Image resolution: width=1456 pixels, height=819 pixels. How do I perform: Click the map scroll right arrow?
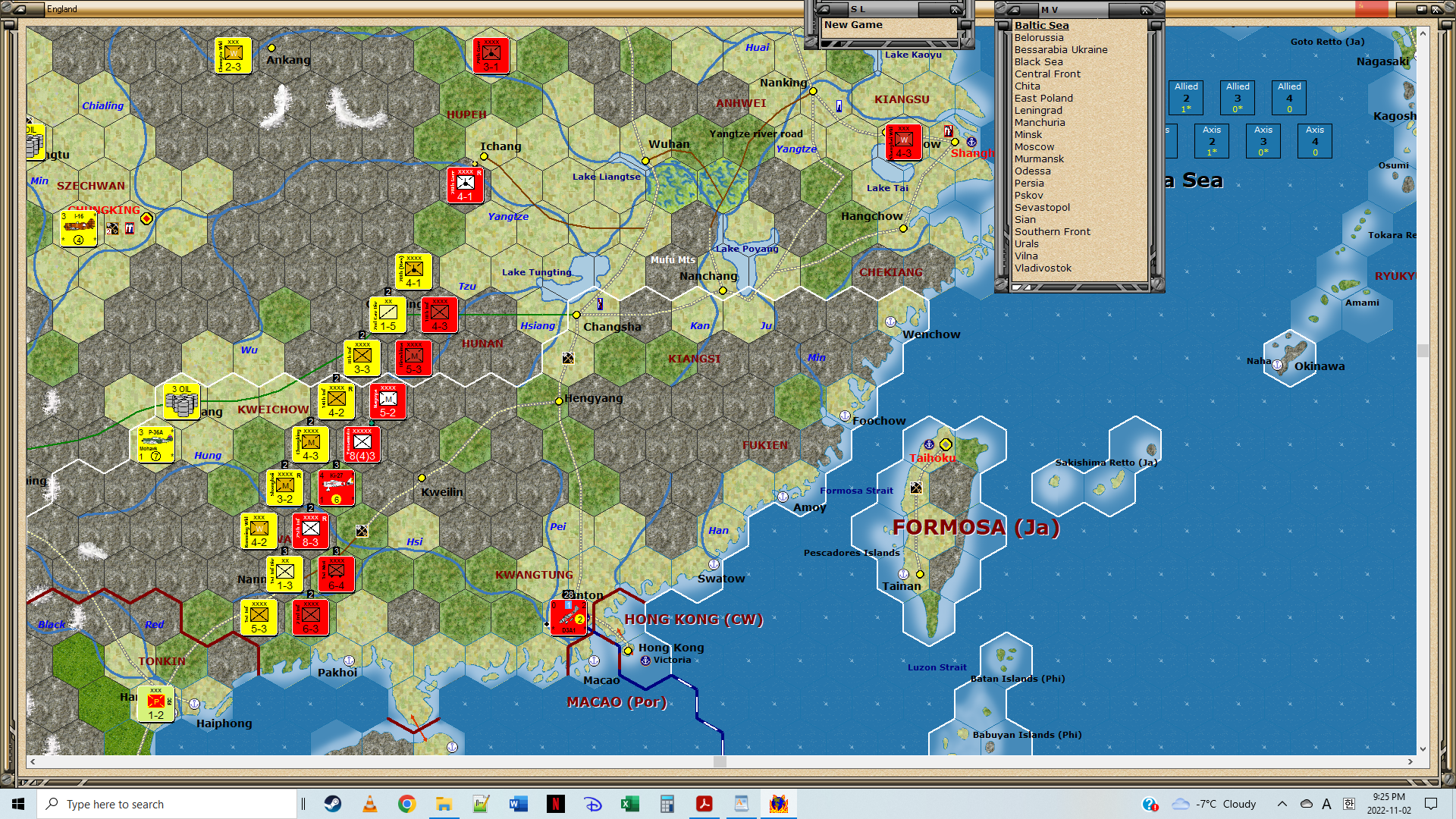1410,761
